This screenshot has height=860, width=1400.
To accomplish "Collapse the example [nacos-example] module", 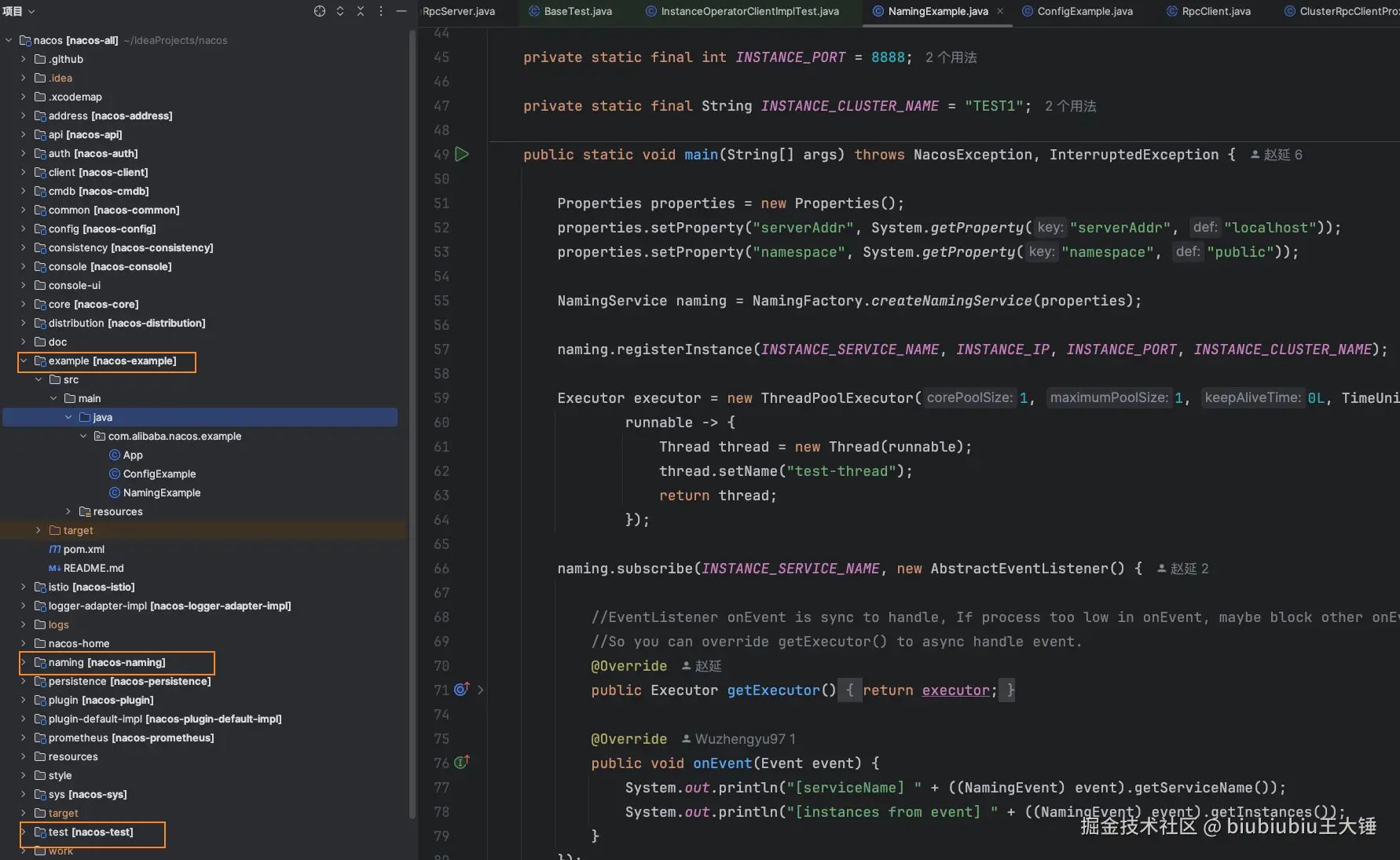I will pos(24,360).
